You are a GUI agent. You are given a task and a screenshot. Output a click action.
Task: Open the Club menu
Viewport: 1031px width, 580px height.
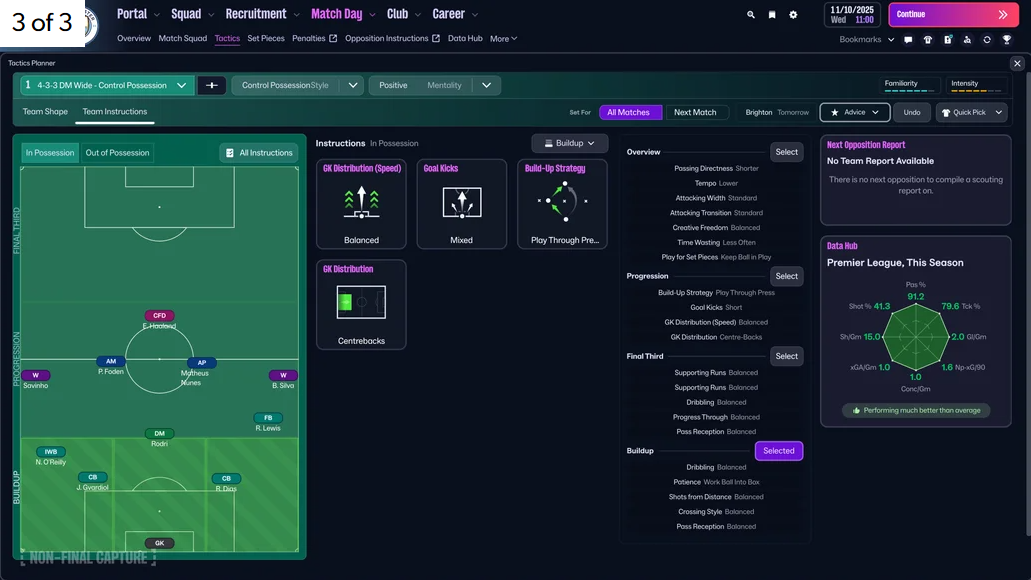403,14
